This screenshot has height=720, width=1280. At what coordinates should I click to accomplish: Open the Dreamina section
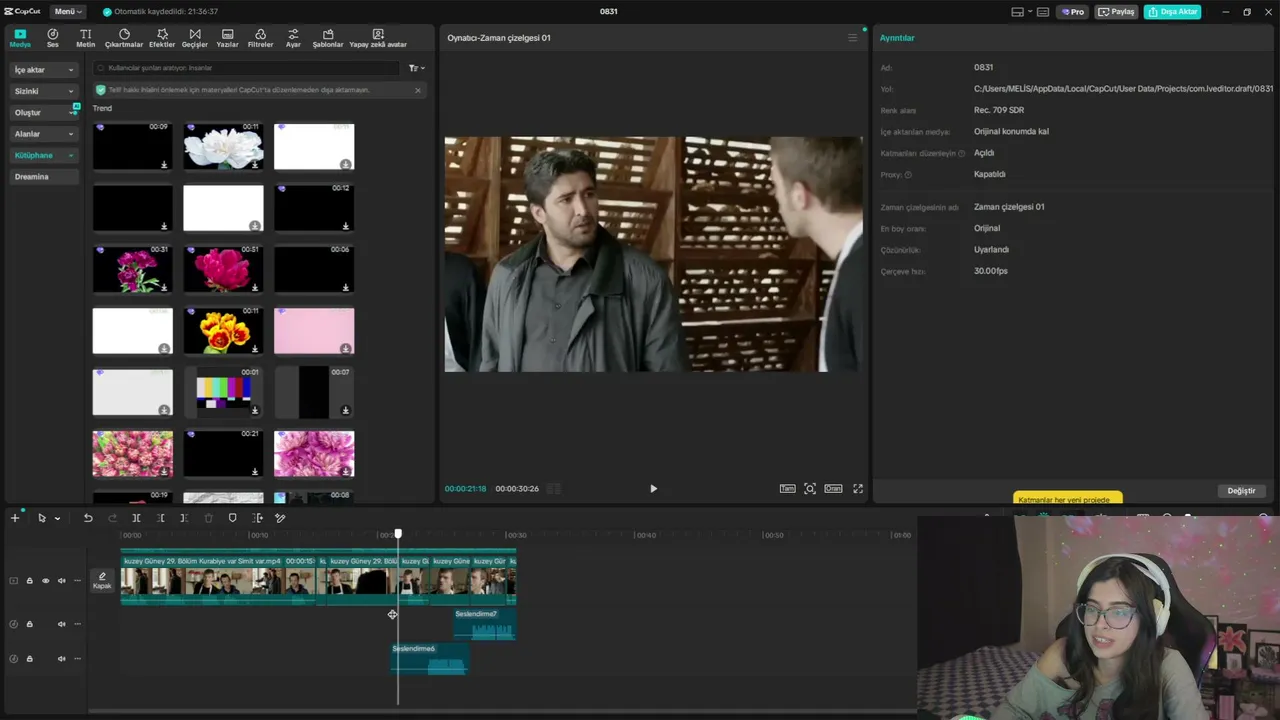[44, 177]
